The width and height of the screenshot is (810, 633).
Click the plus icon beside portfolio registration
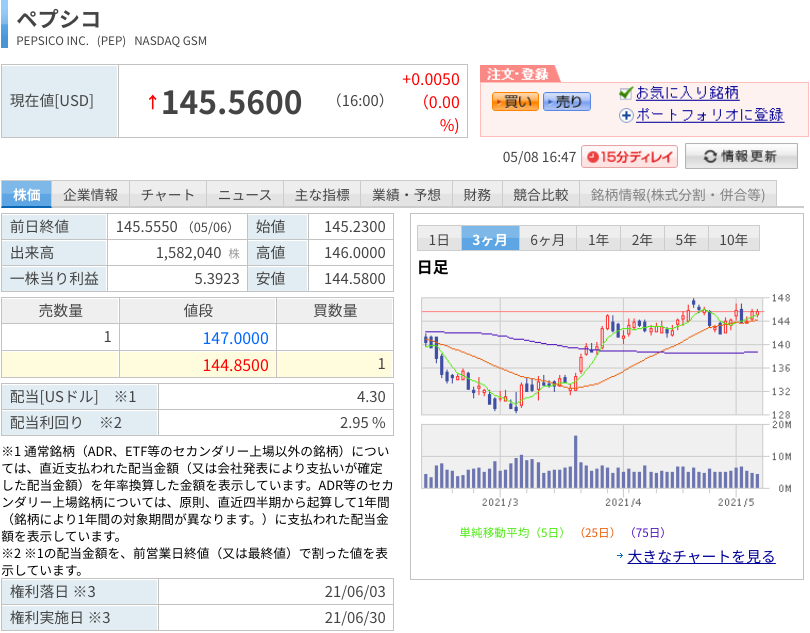coord(626,115)
